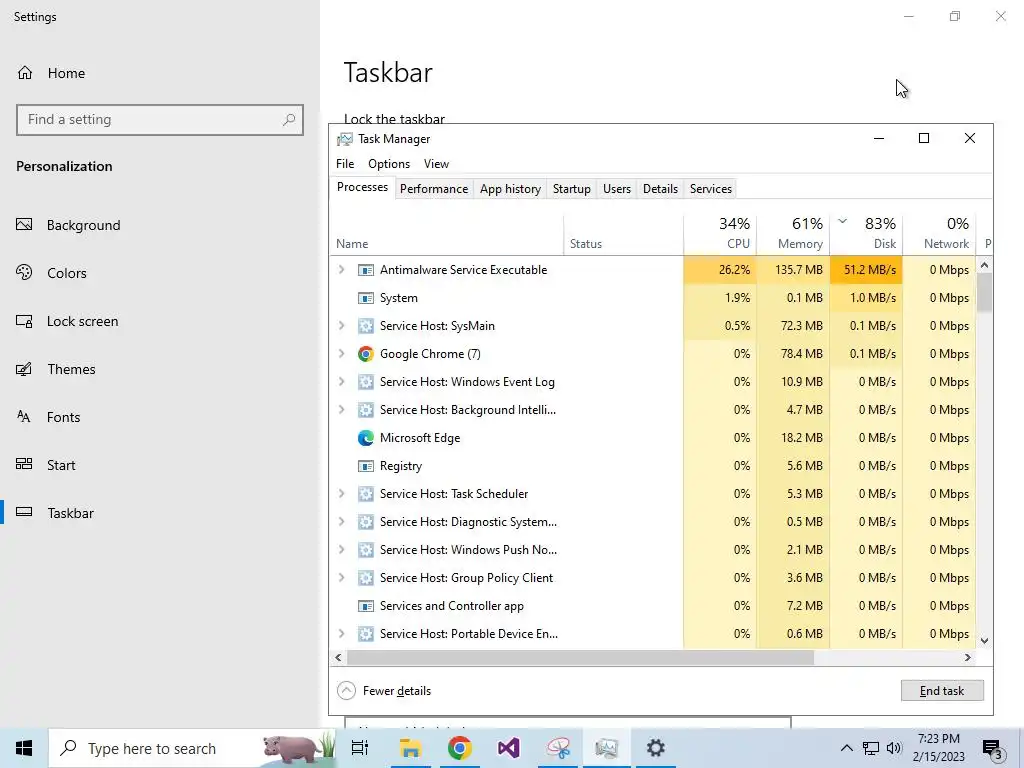Open Windows Start menu button

(x=24, y=748)
